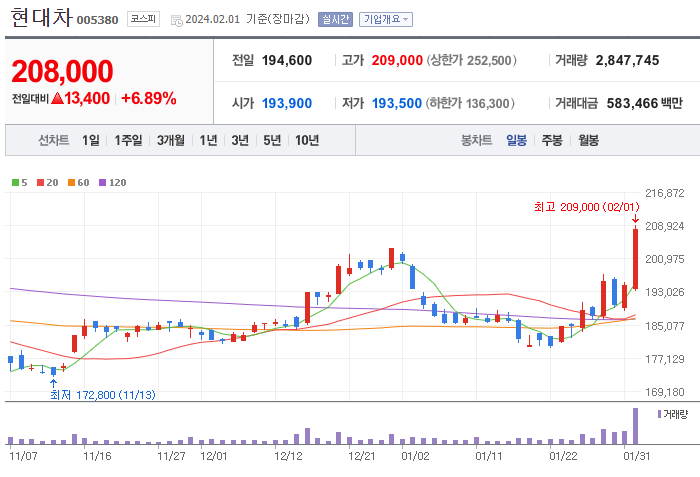
Task: Click the 거래량 value 2,847,745
Action: [x=627, y=60]
